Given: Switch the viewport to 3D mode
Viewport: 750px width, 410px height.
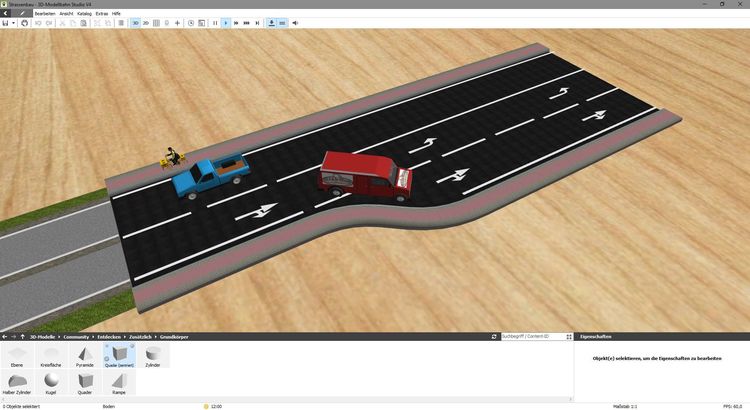Looking at the screenshot, I should [x=135, y=22].
